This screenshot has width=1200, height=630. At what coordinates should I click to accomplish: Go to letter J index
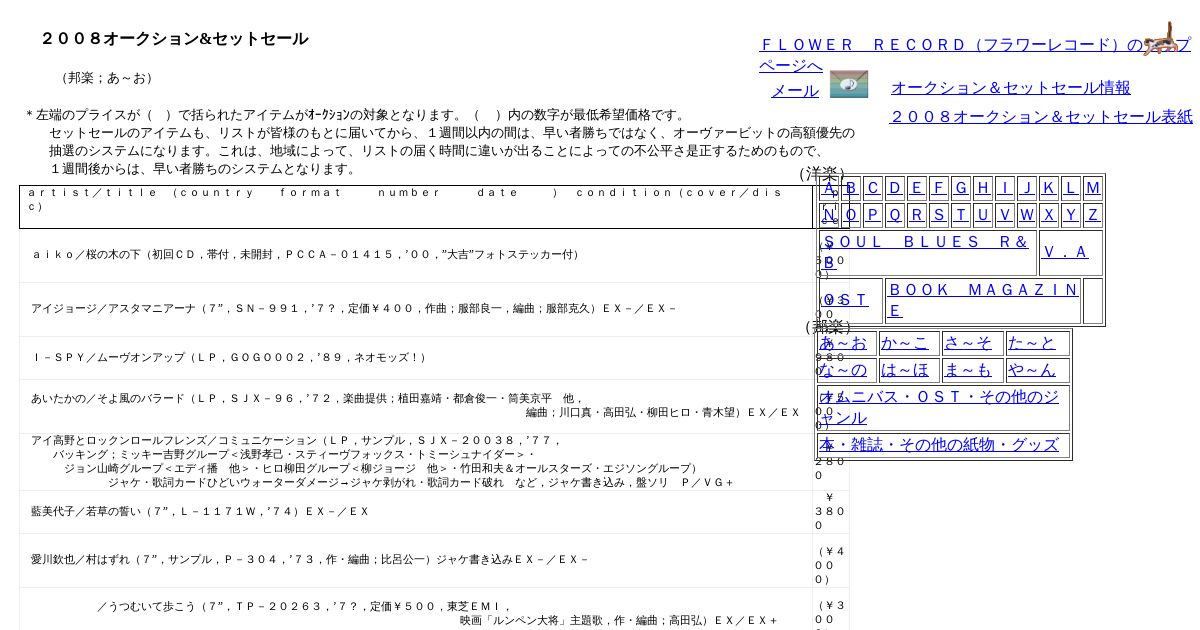tap(1027, 187)
